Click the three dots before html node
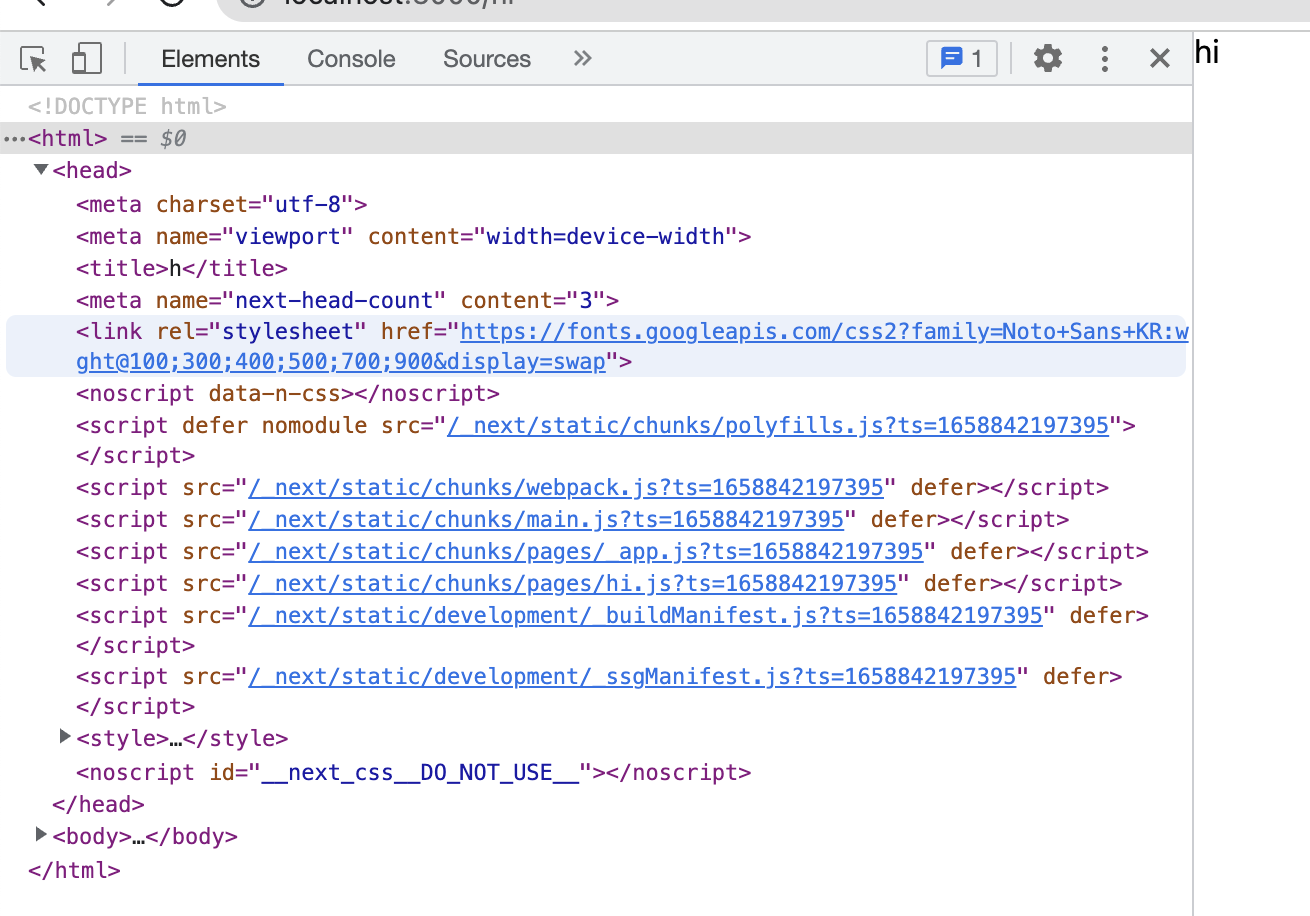 [x=13, y=139]
